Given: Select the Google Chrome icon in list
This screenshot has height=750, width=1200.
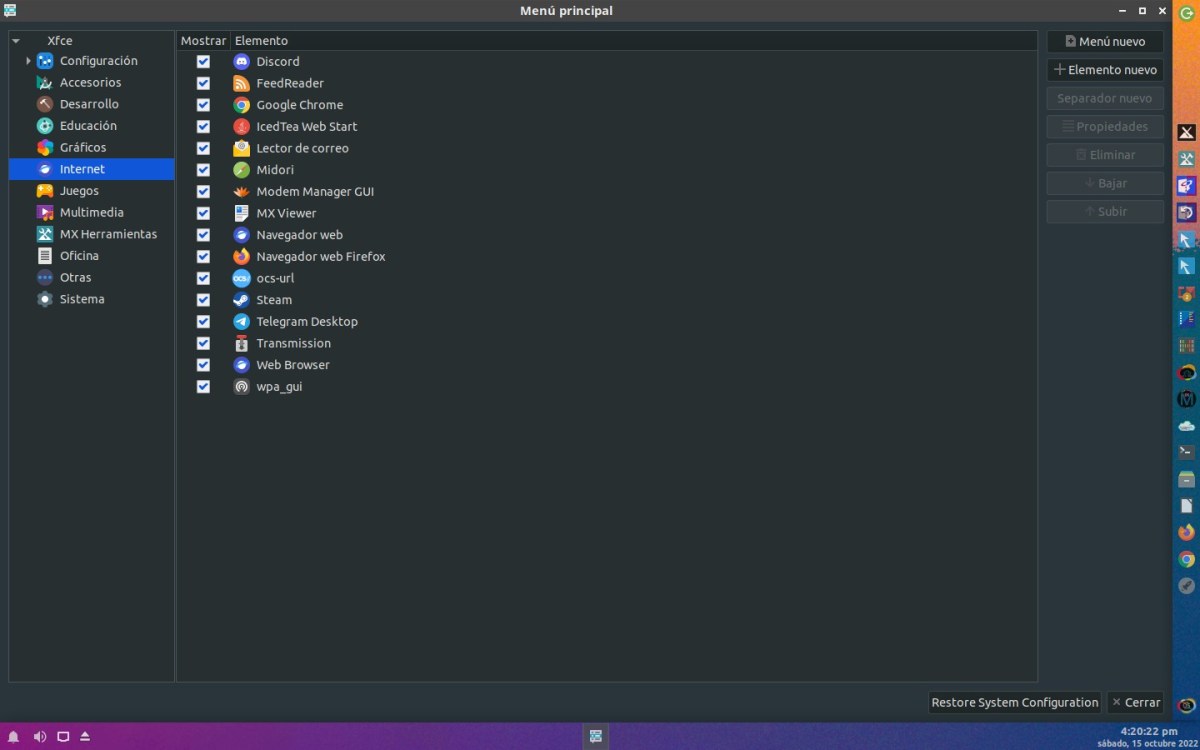Looking at the screenshot, I should (241, 105).
